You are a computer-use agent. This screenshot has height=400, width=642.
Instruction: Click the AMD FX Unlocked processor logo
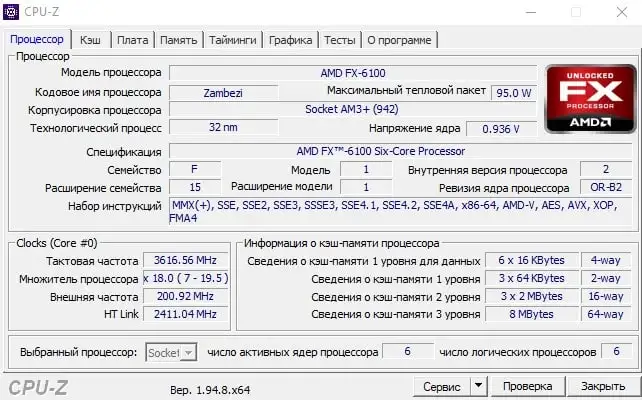590,99
